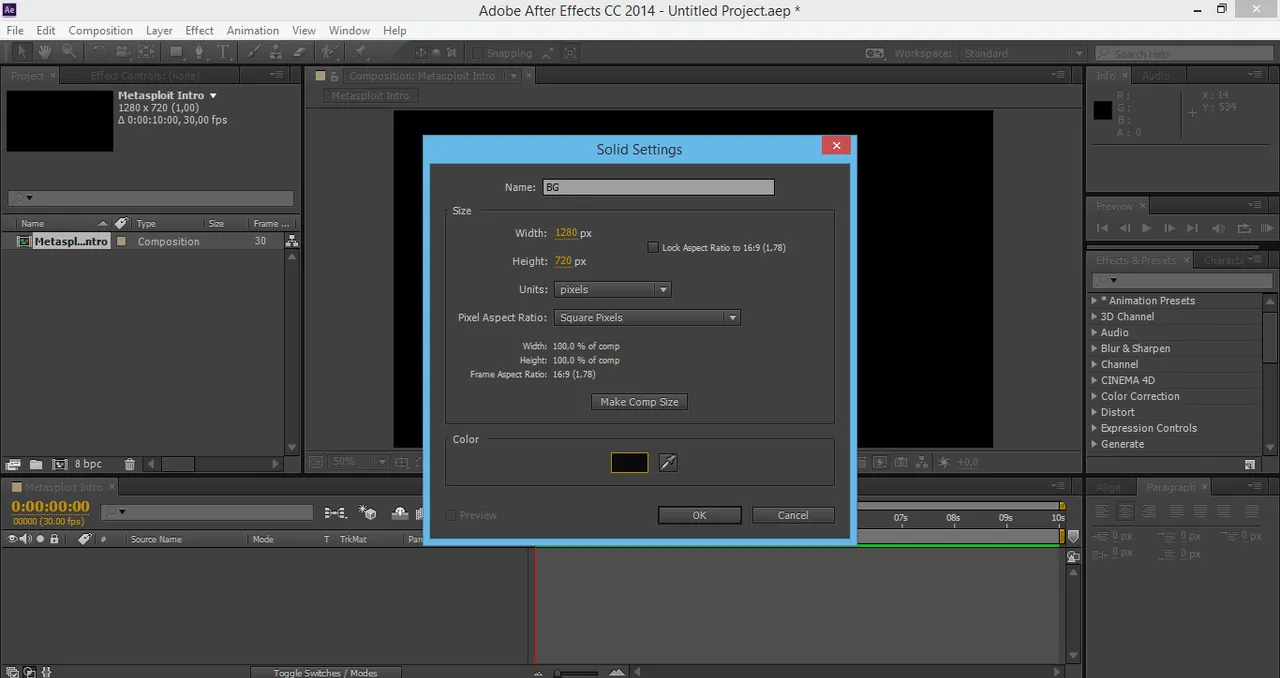This screenshot has height=678, width=1280.
Task: Select the Eraser tool
Action: (299, 52)
